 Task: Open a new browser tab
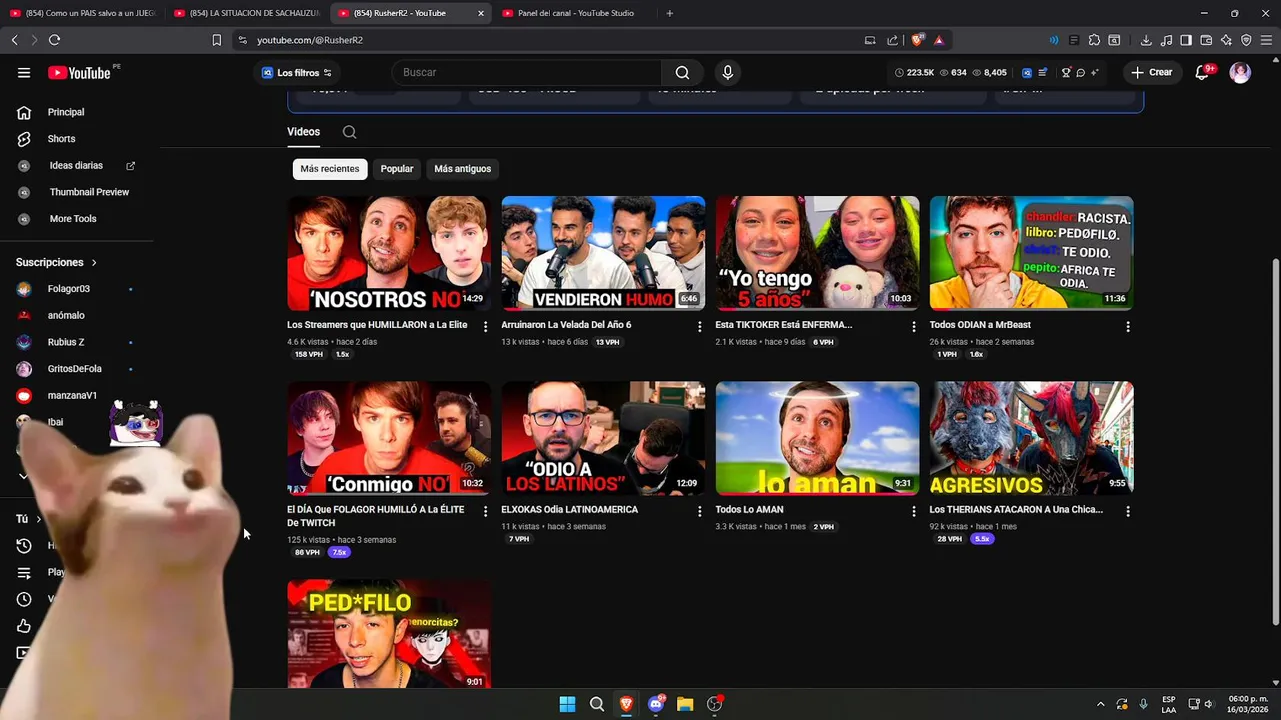tap(669, 13)
